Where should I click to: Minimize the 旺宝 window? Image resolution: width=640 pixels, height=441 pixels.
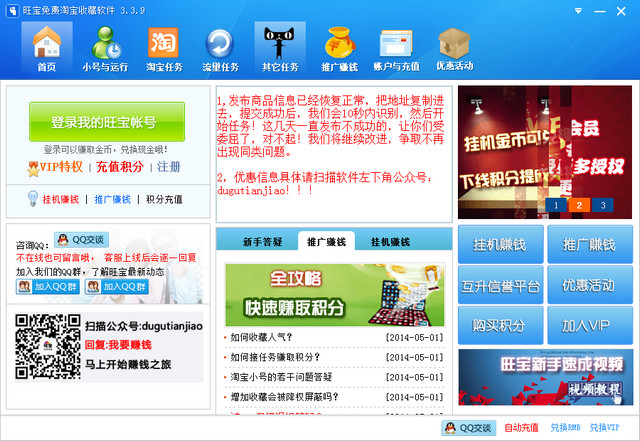[600, 11]
